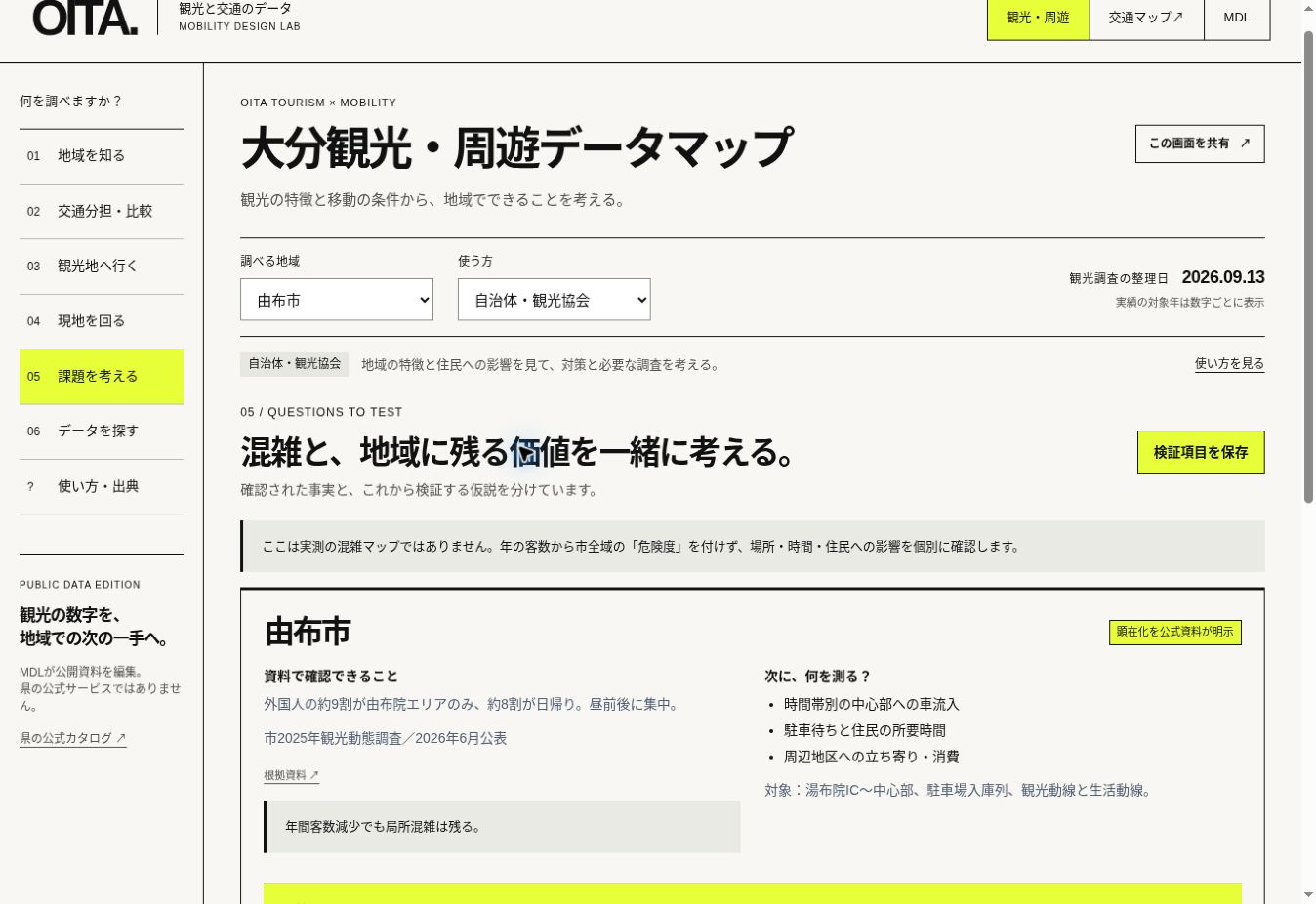Click the date 2026.09.13
Viewport: 1316px width, 904px height.
point(1223,277)
